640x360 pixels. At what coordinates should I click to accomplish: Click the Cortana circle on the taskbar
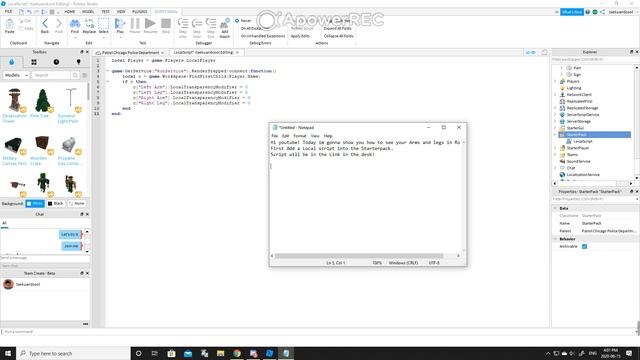pos(138,353)
